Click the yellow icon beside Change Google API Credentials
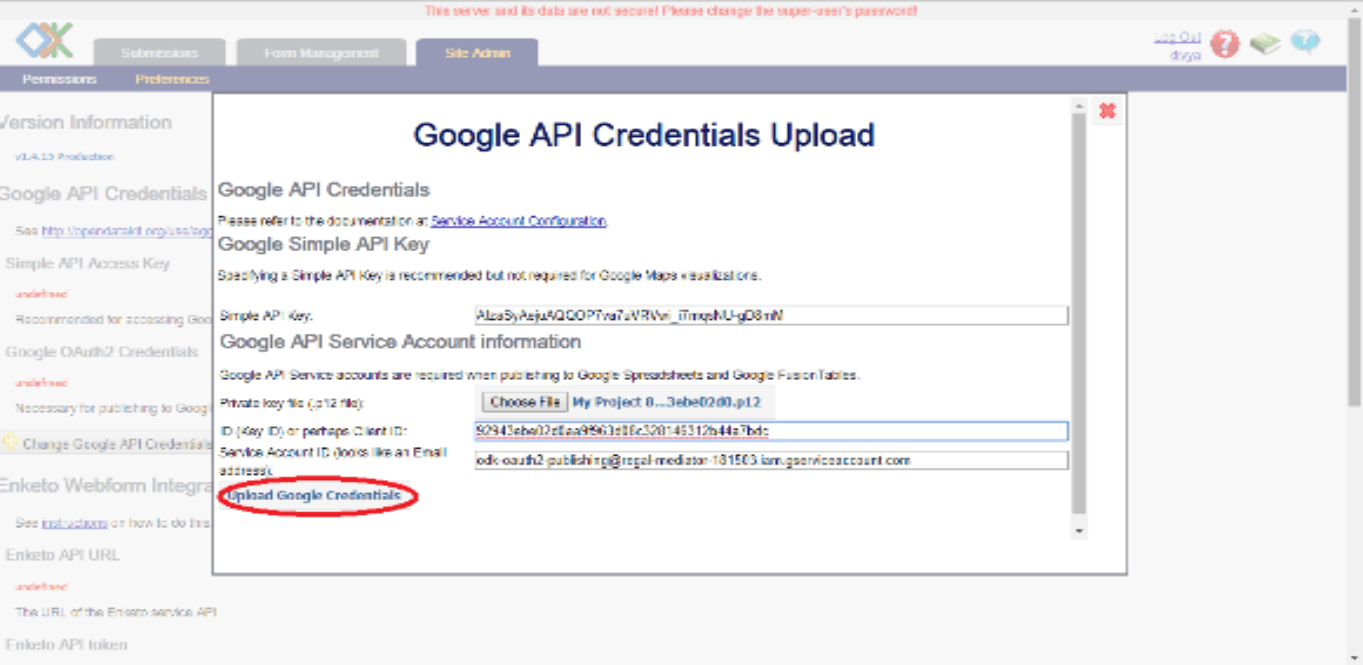Screen dimensions: 1363x665 pyautogui.click(x=11, y=442)
